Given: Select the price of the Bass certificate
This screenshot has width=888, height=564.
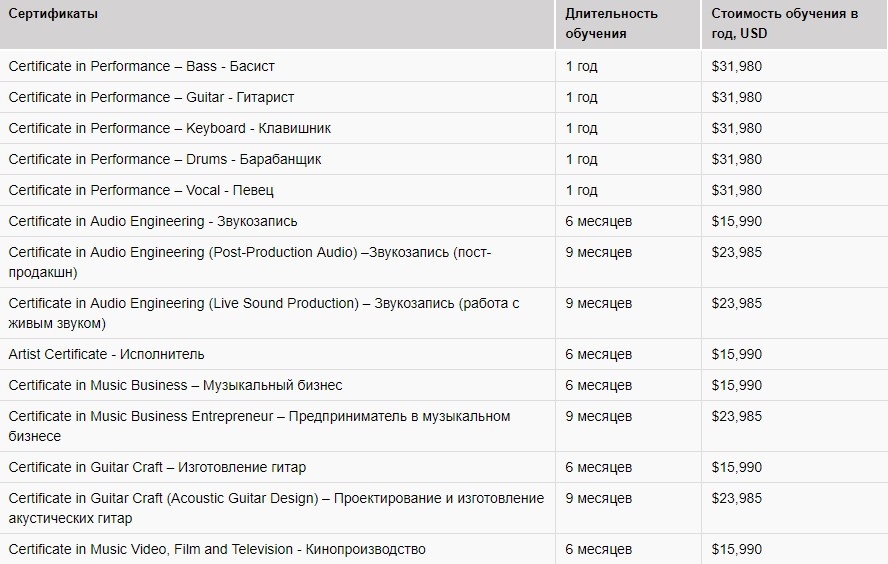Looking at the screenshot, I should [x=737, y=66].
